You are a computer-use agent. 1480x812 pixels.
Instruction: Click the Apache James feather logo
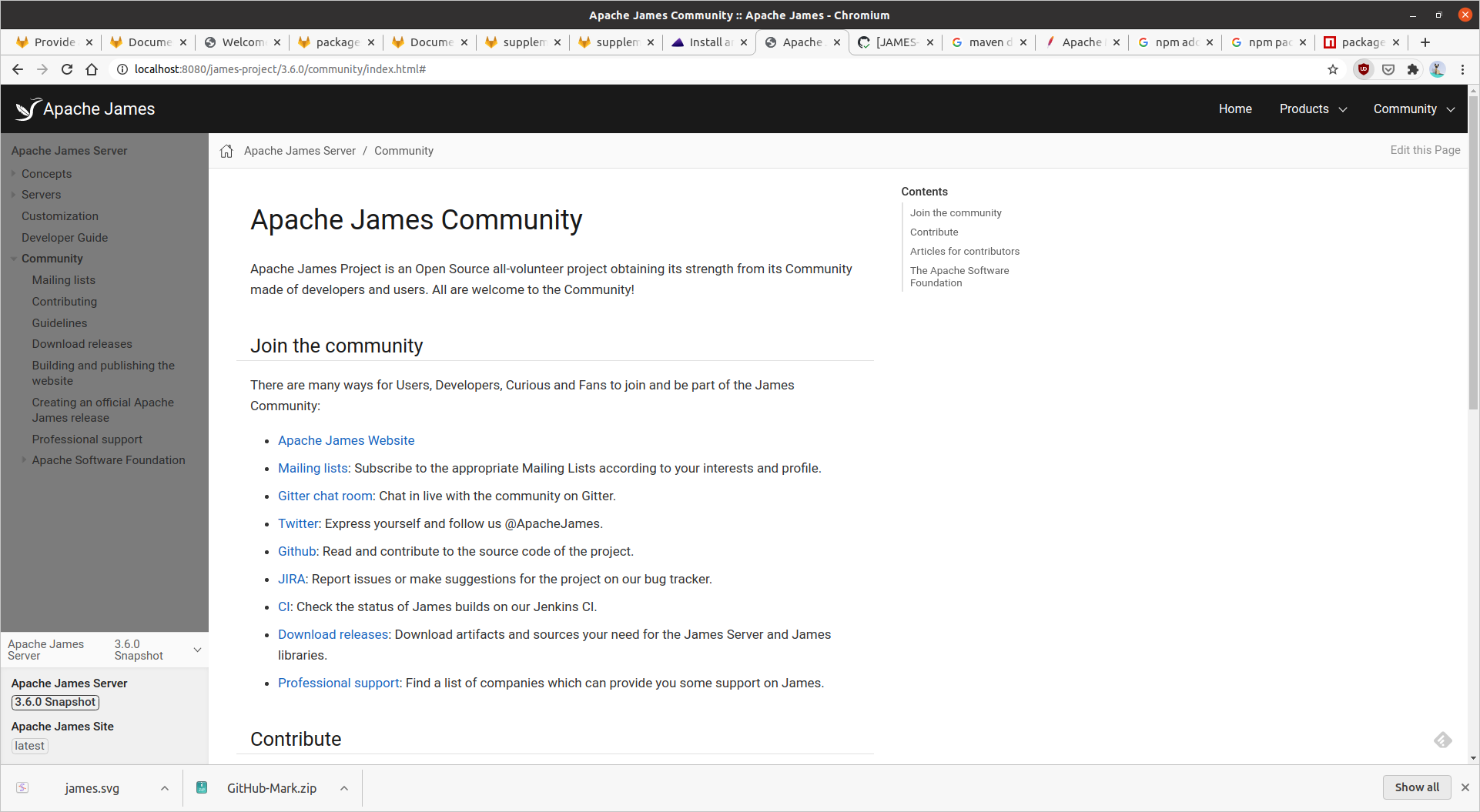pyautogui.click(x=28, y=109)
